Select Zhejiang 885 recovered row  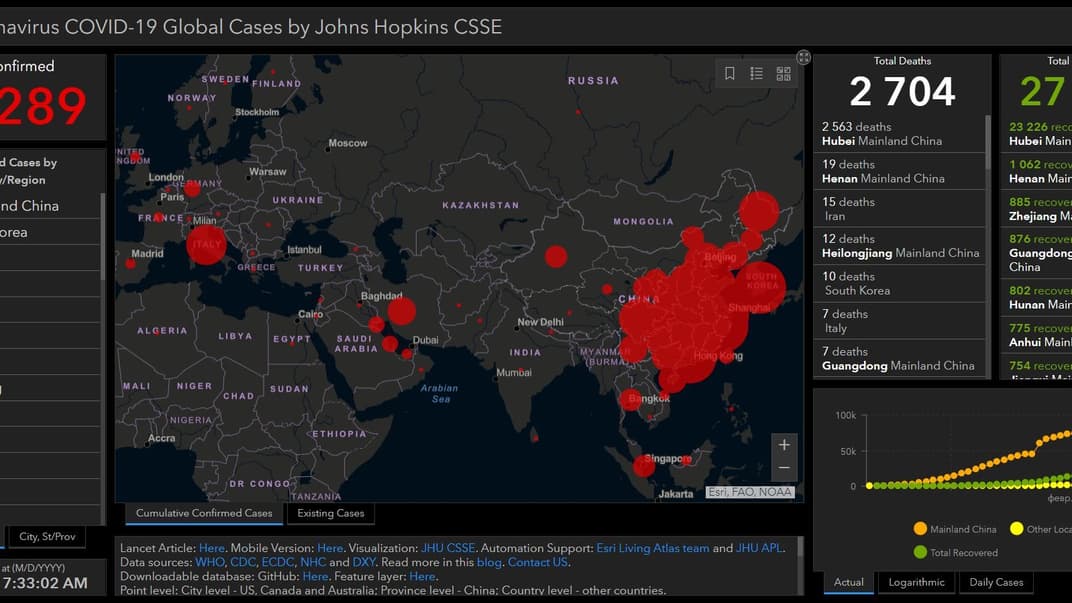coord(1037,209)
